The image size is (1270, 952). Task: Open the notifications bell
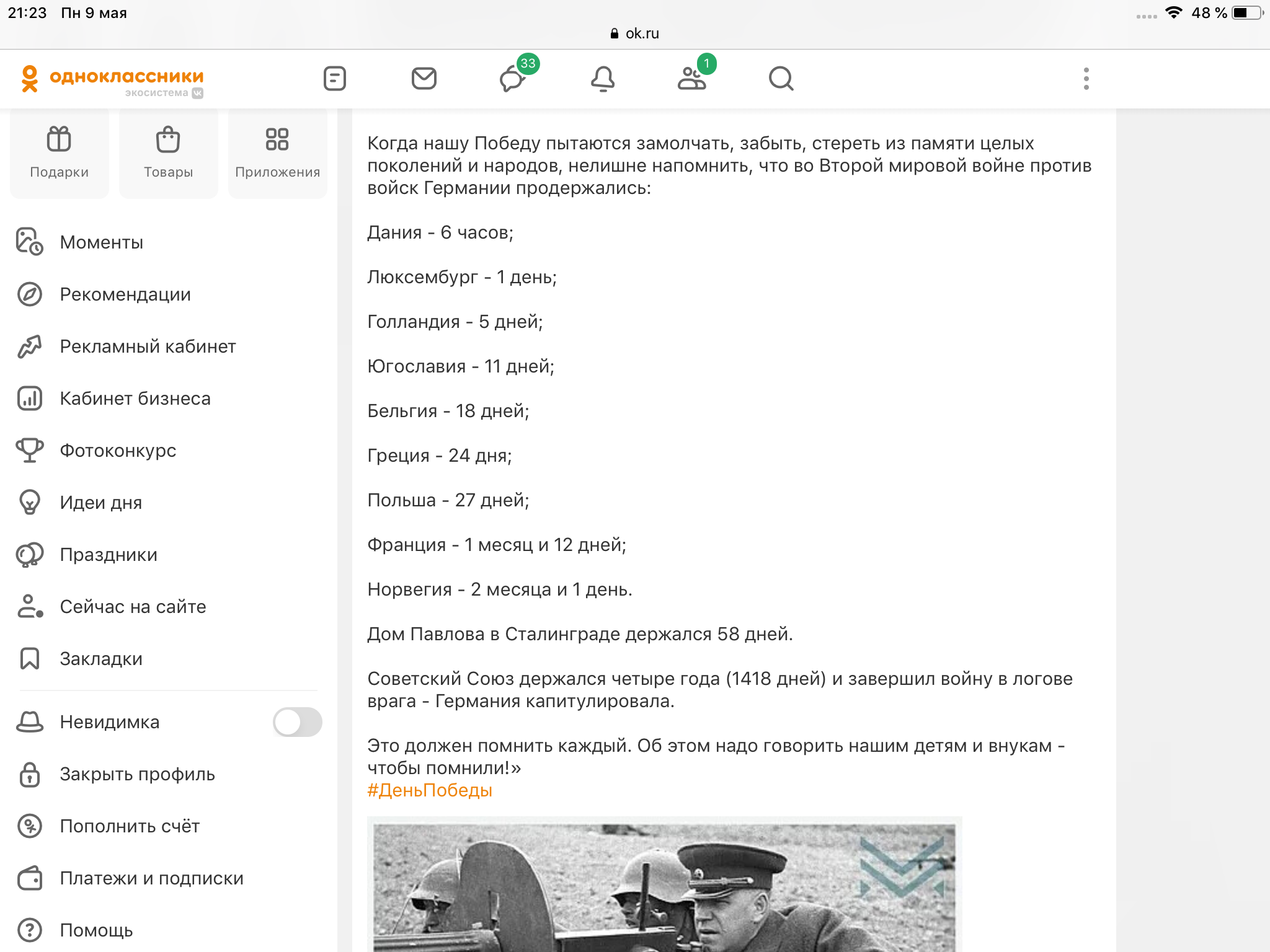point(603,79)
